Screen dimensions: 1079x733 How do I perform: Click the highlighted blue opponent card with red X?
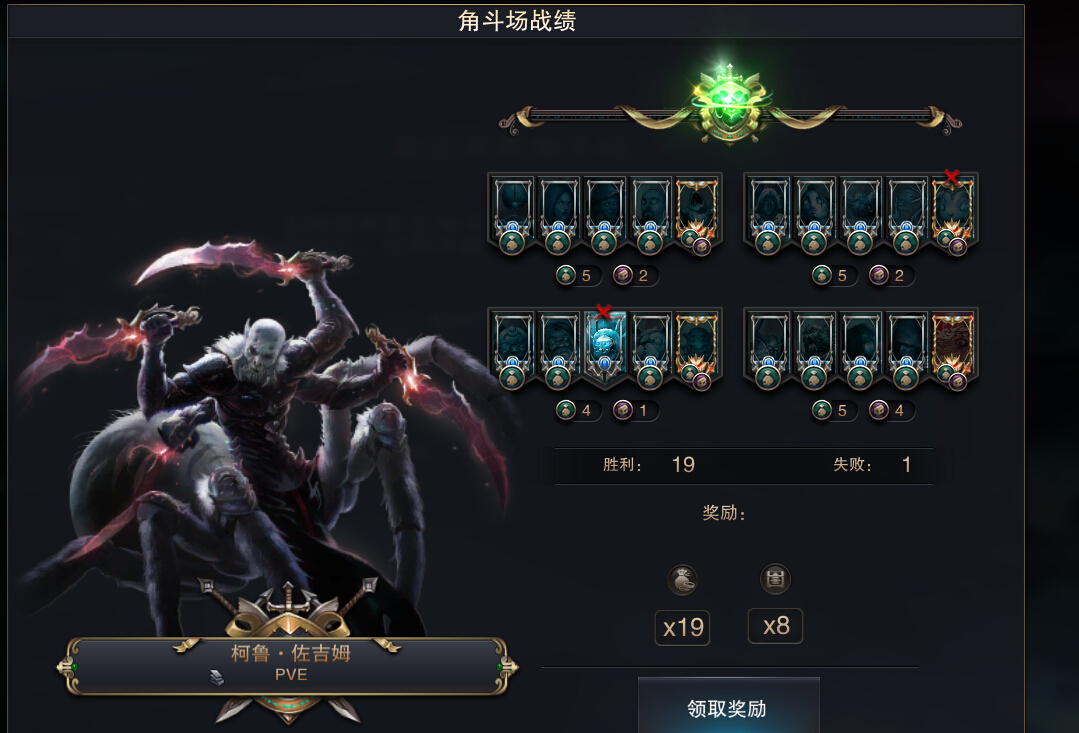click(x=604, y=345)
